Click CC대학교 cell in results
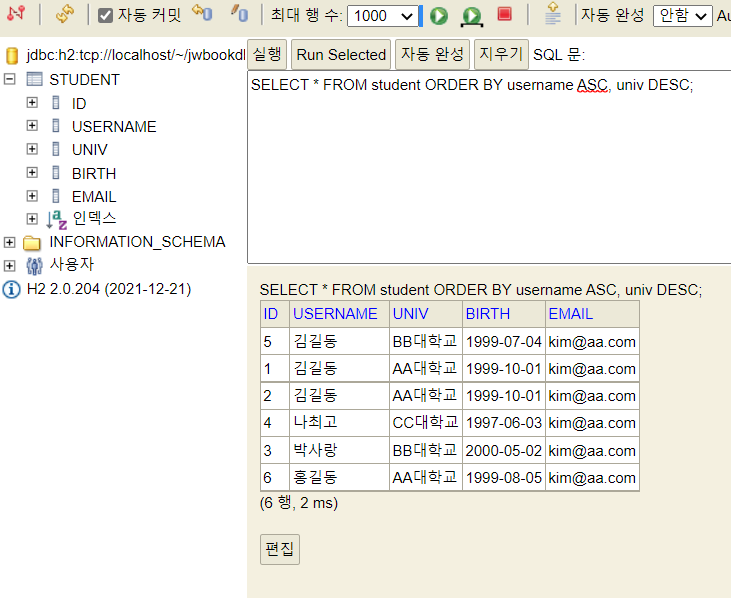The image size is (731, 598). point(426,423)
